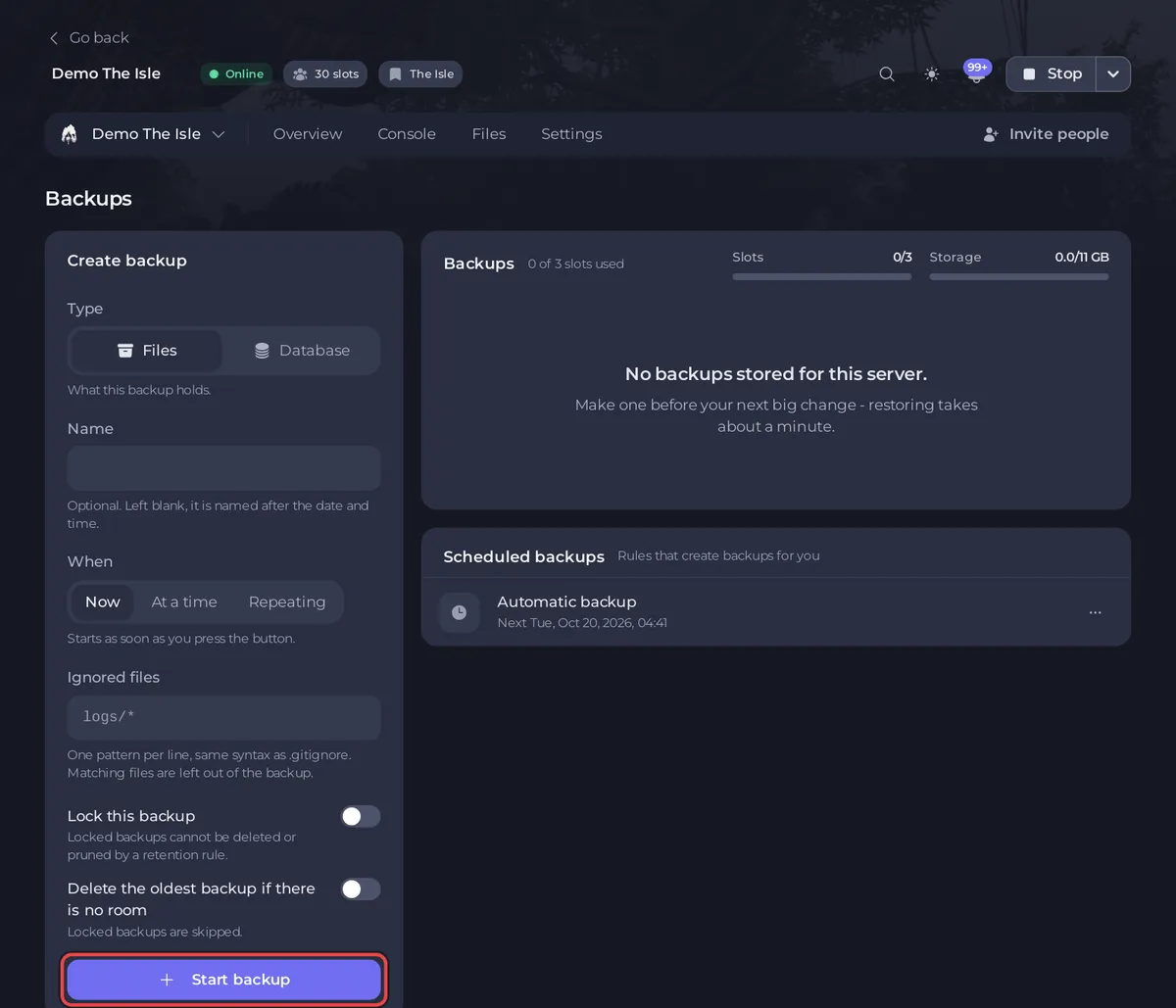Toggle light theme with sun icon
The image size is (1176, 1008).
[x=932, y=74]
